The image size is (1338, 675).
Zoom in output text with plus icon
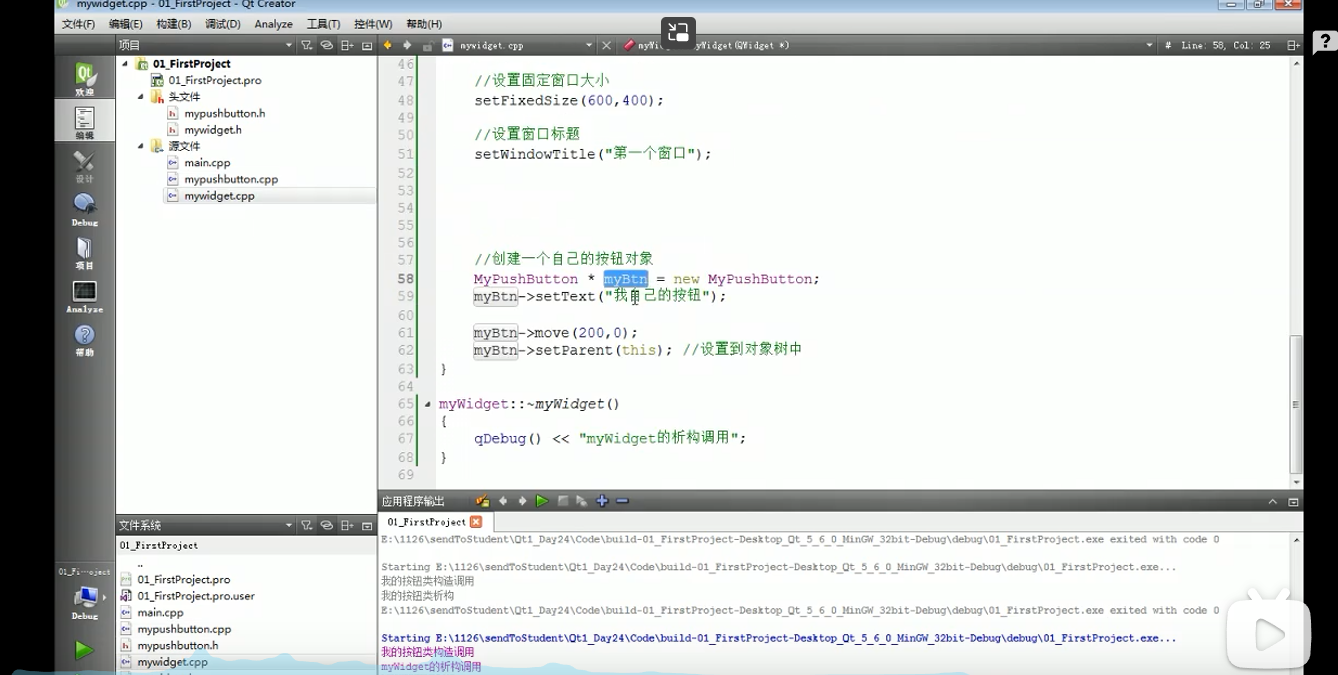602,501
